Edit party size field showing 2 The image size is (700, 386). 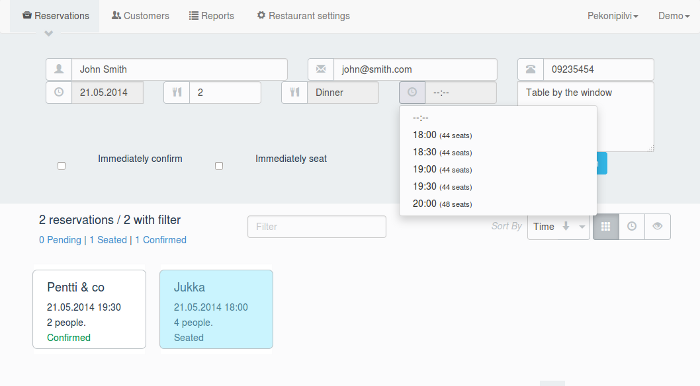coord(225,92)
